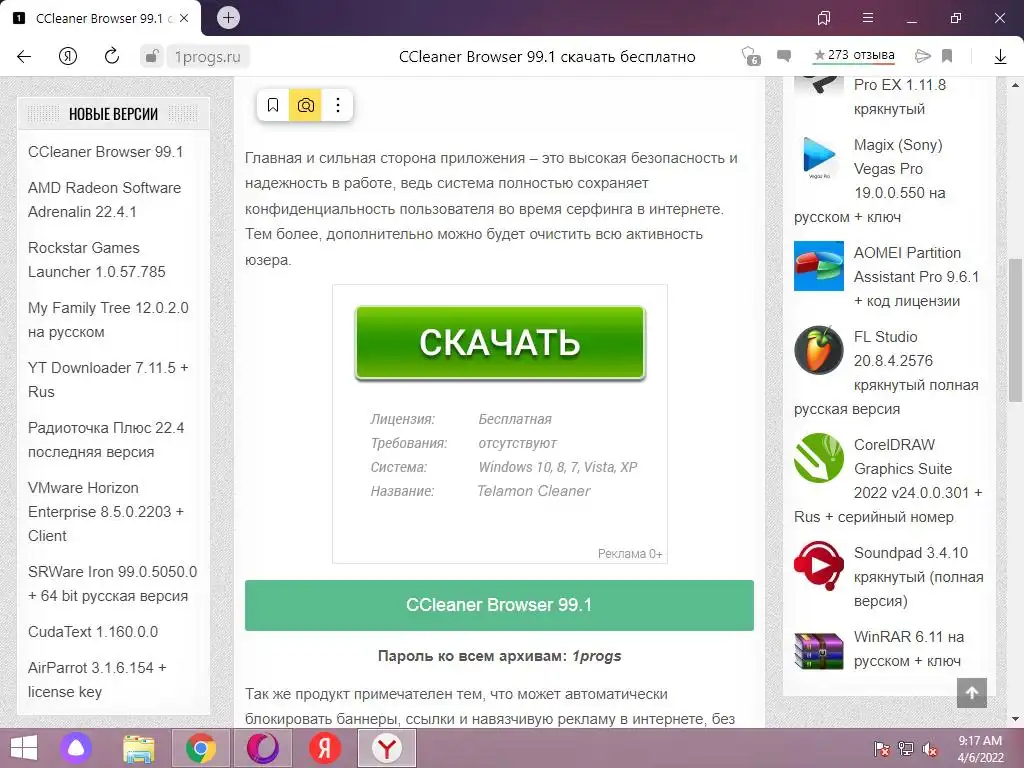
Task: Click the CorelDRAW green balloon icon
Action: tap(818, 458)
